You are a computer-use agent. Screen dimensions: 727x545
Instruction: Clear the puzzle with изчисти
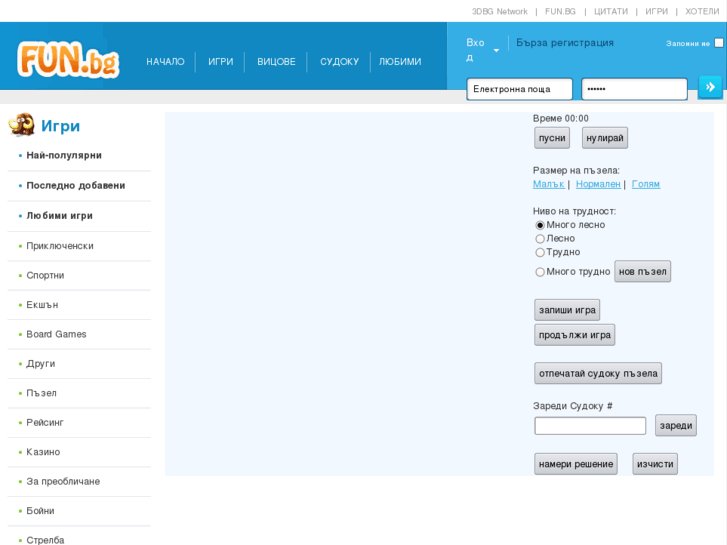coord(655,464)
